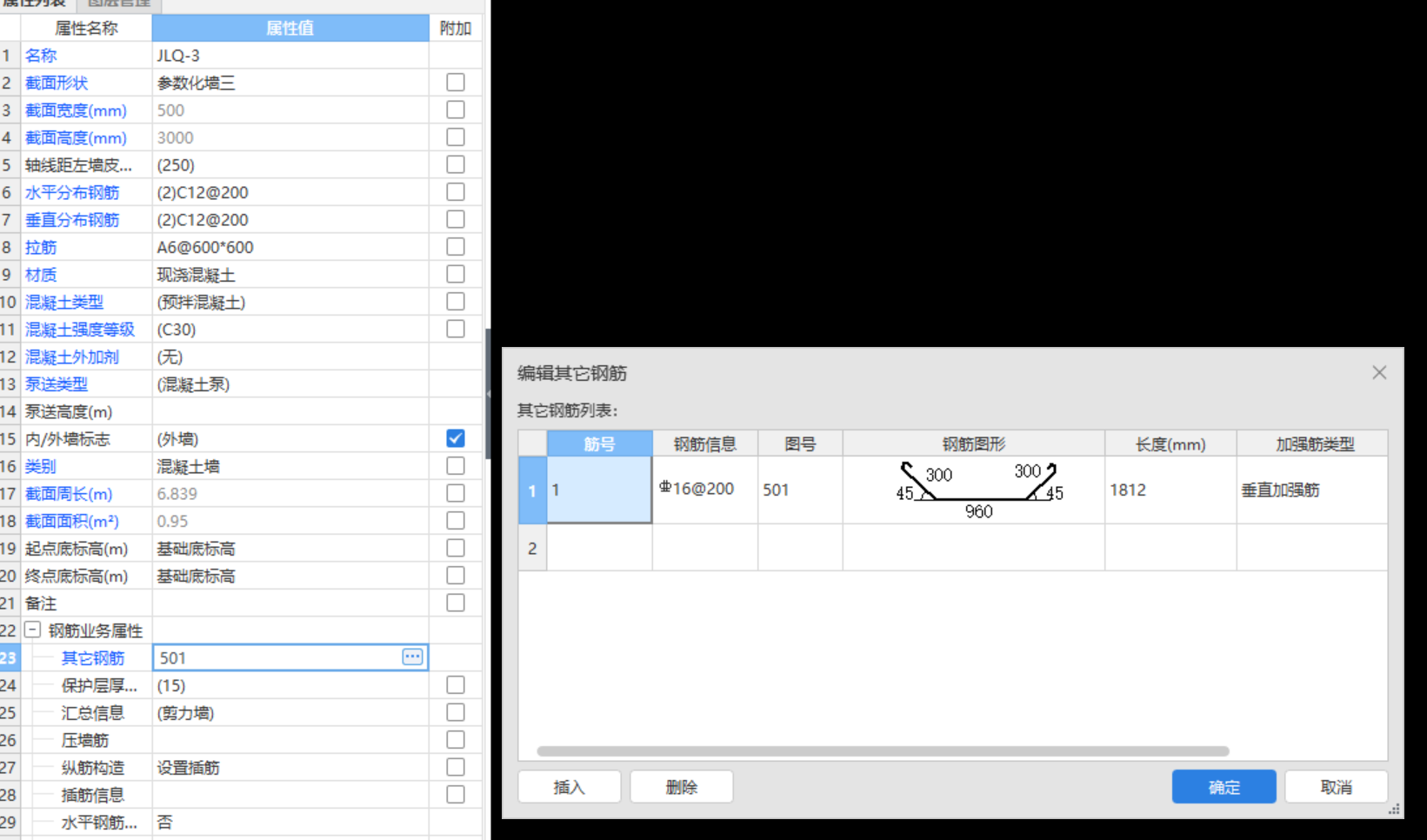Click the 垂直加强筋 cell
This screenshot has width=1427, height=840.
tap(1312, 490)
